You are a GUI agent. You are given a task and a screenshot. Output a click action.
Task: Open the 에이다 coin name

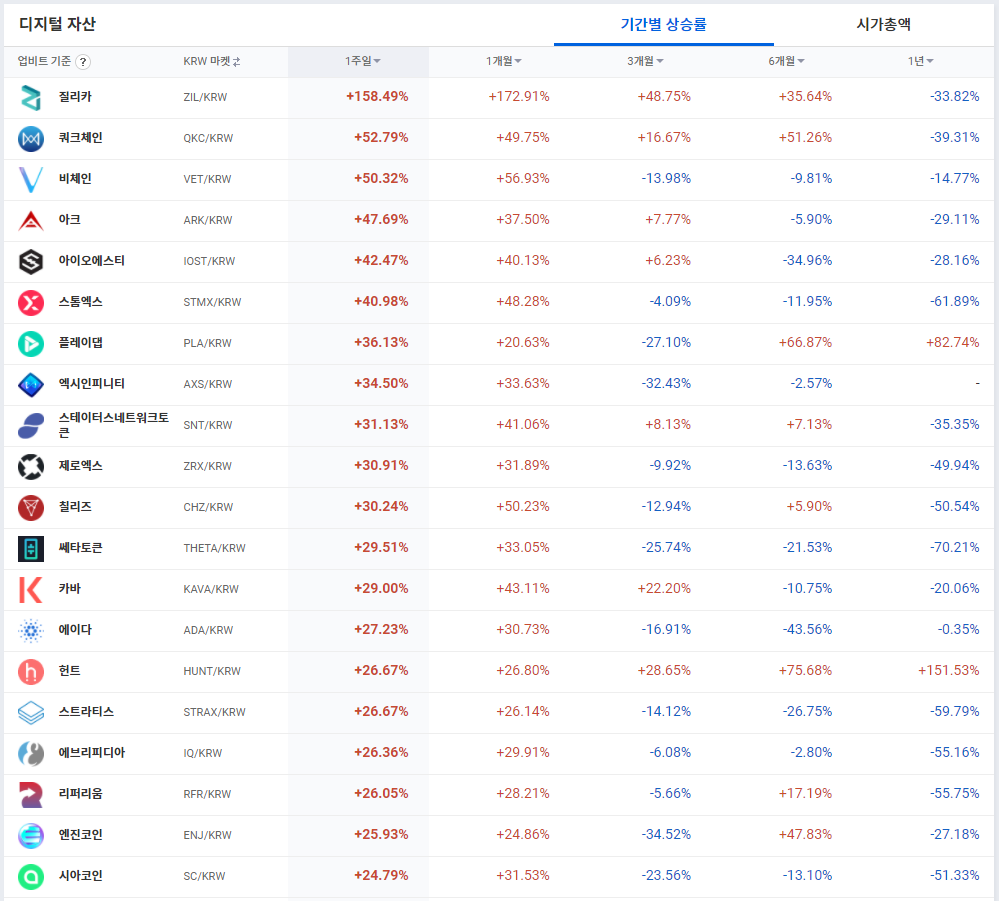pos(75,630)
